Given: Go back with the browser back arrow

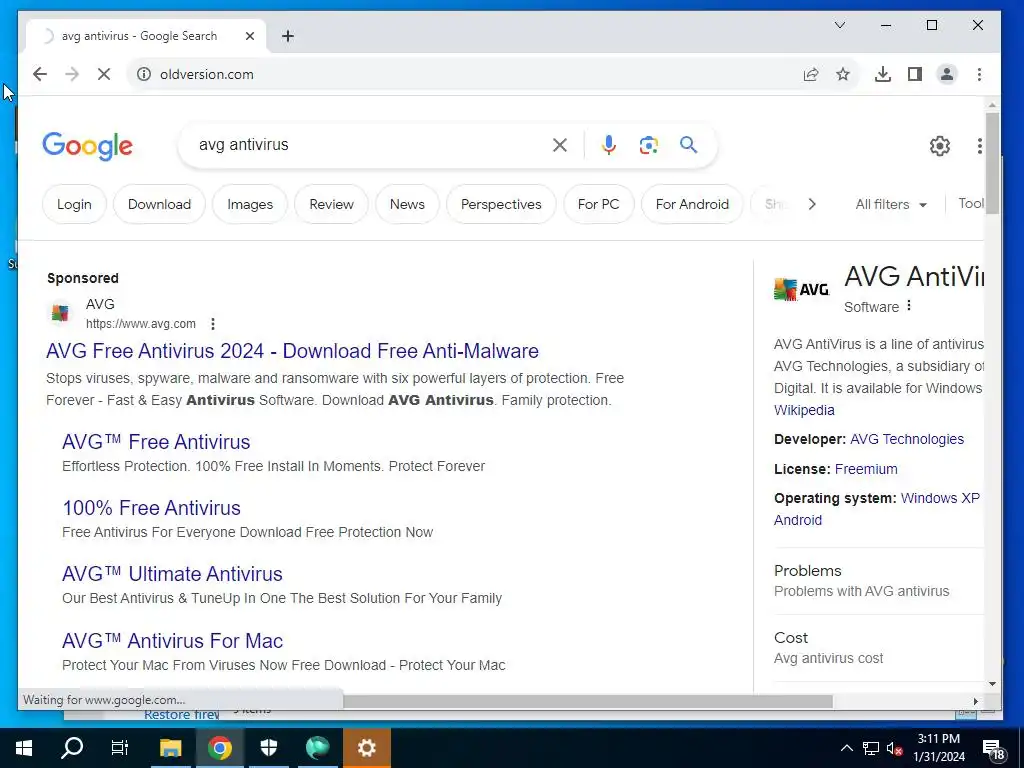Looking at the screenshot, I should point(40,74).
